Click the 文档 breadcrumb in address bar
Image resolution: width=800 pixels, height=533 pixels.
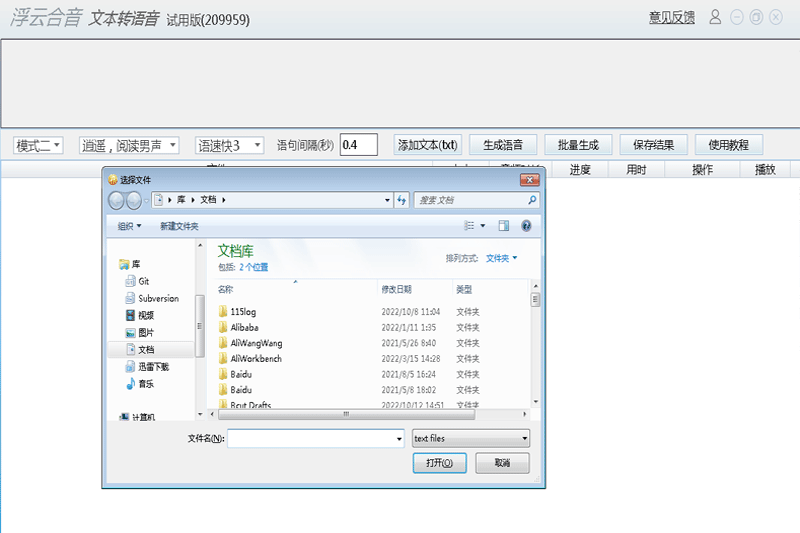(x=208, y=199)
